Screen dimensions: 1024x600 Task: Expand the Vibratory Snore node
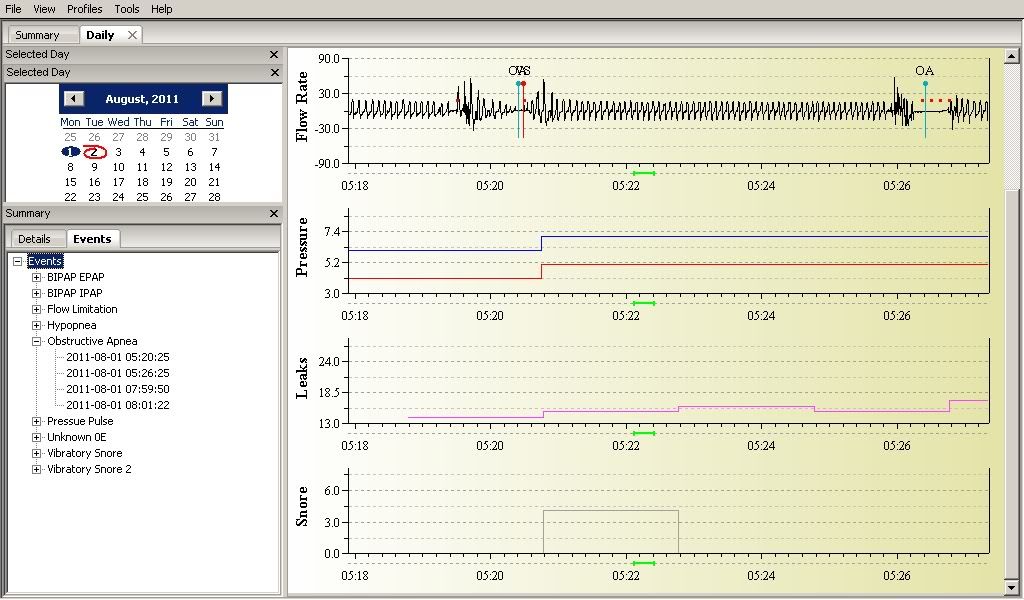[37, 453]
